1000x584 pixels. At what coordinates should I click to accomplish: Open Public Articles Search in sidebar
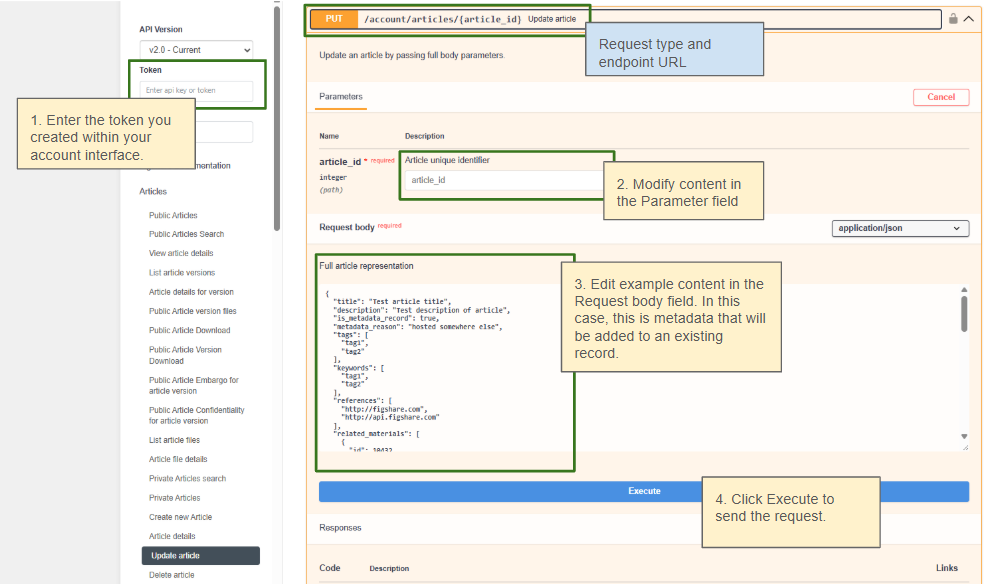(186, 234)
